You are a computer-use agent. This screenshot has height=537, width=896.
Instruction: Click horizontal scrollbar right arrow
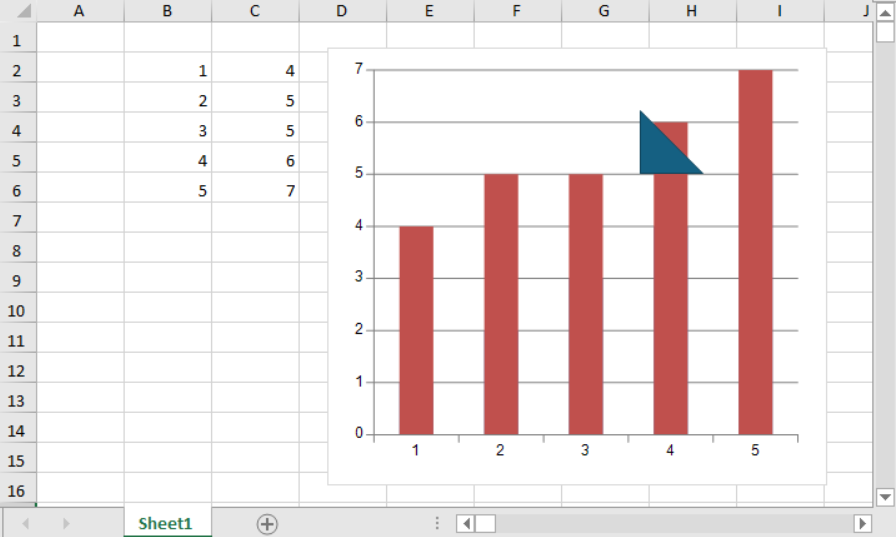coord(862,524)
